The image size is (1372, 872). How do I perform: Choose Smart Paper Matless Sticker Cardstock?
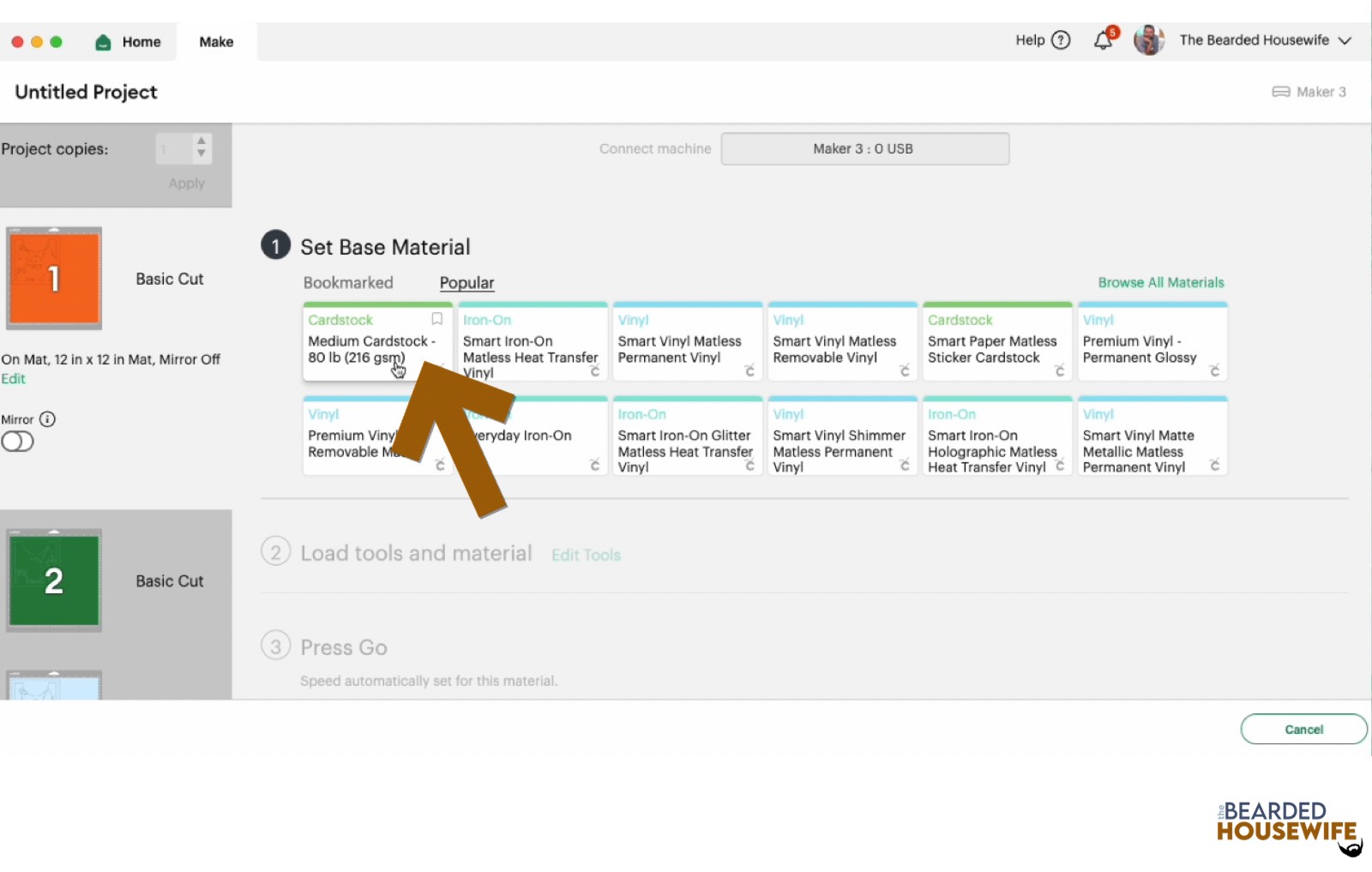pyautogui.click(x=997, y=341)
